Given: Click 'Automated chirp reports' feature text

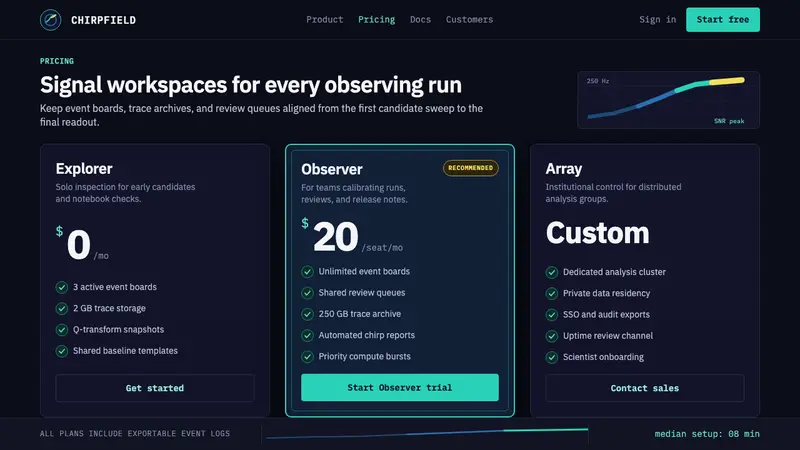Looking at the screenshot, I should click(366, 335).
